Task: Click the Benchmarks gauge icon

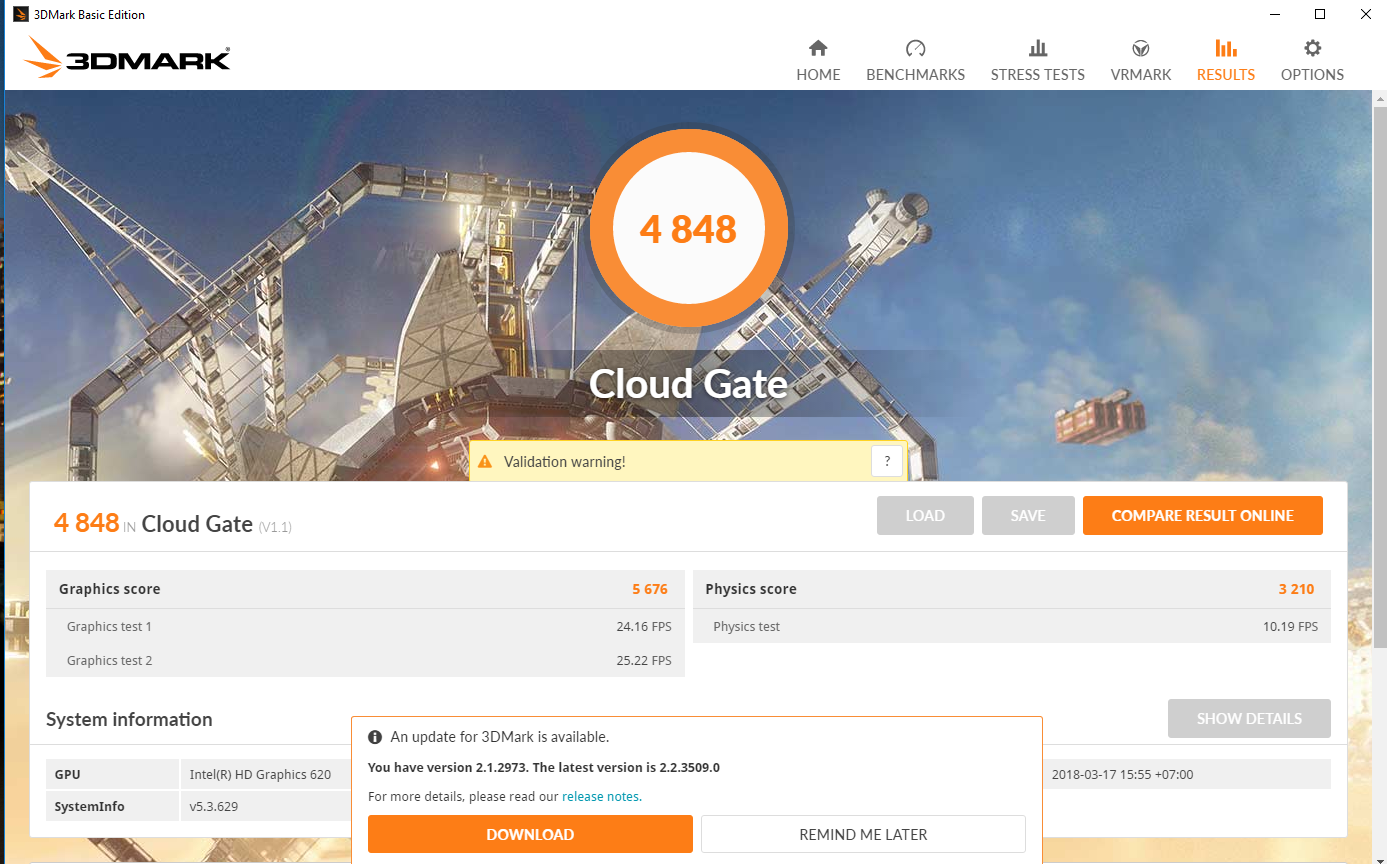Action: coord(915,48)
